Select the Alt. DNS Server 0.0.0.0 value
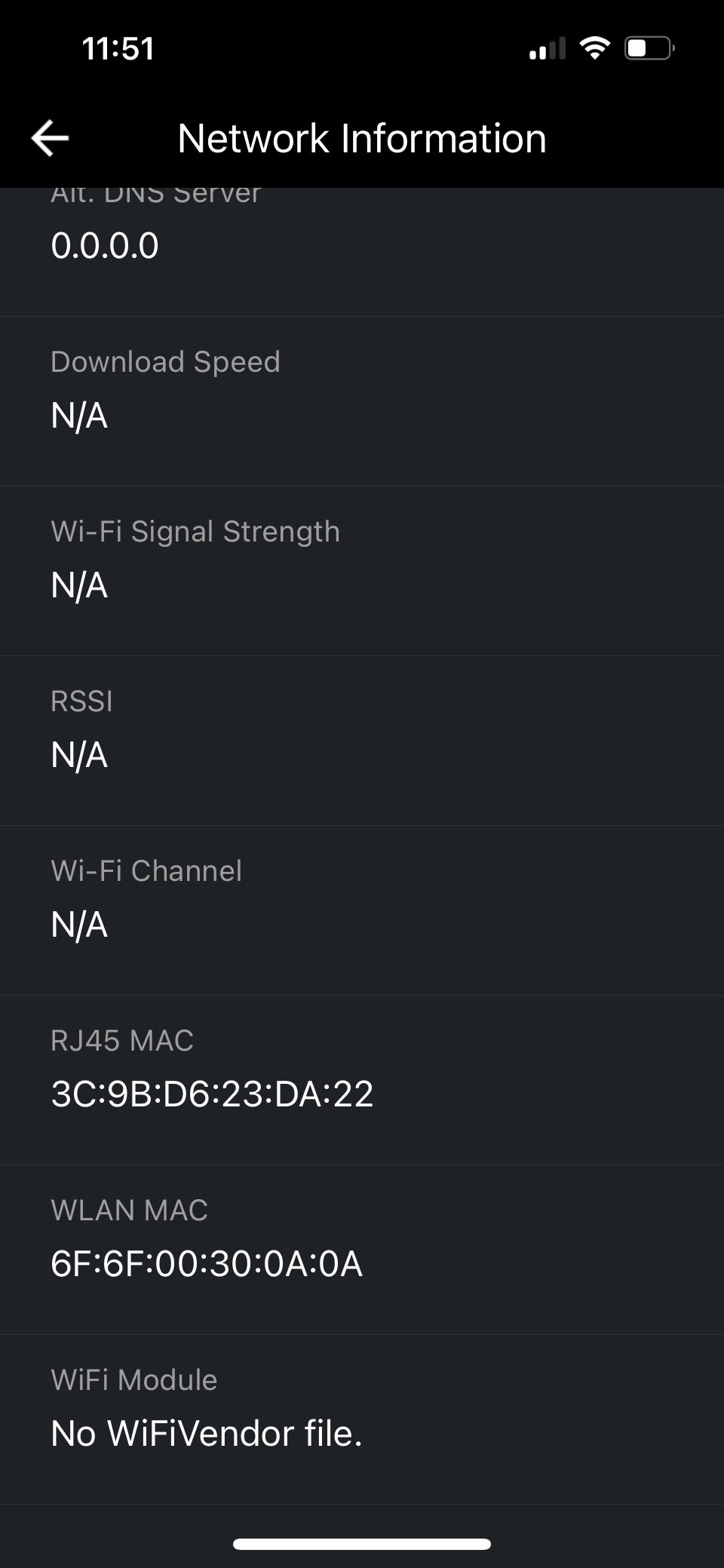 coord(105,246)
